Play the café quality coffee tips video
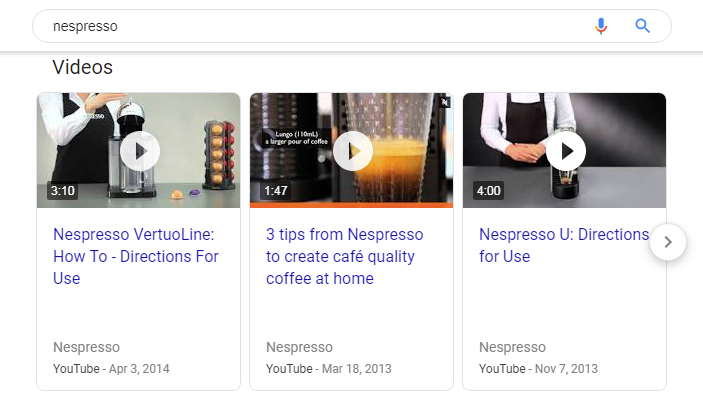The height and width of the screenshot is (409, 703). [x=352, y=151]
